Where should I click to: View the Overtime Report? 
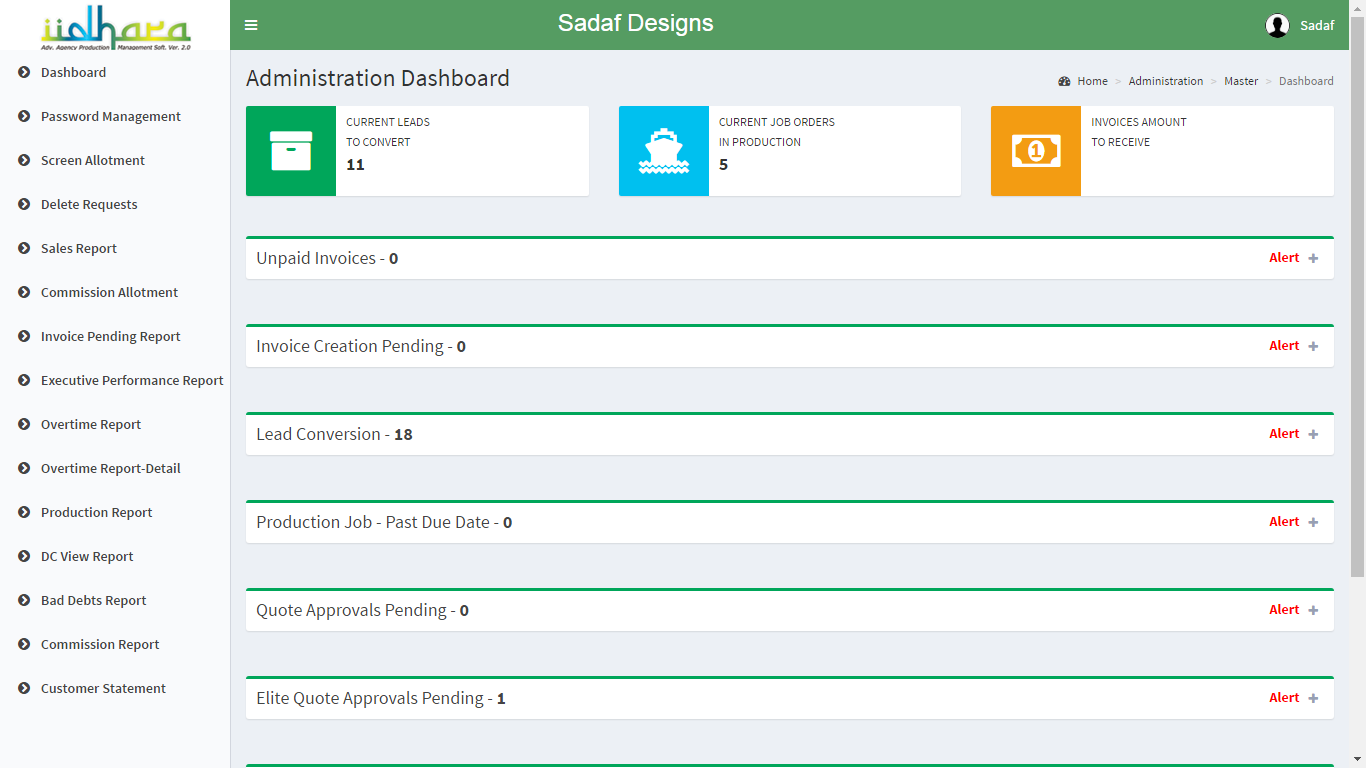tap(91, 424)
